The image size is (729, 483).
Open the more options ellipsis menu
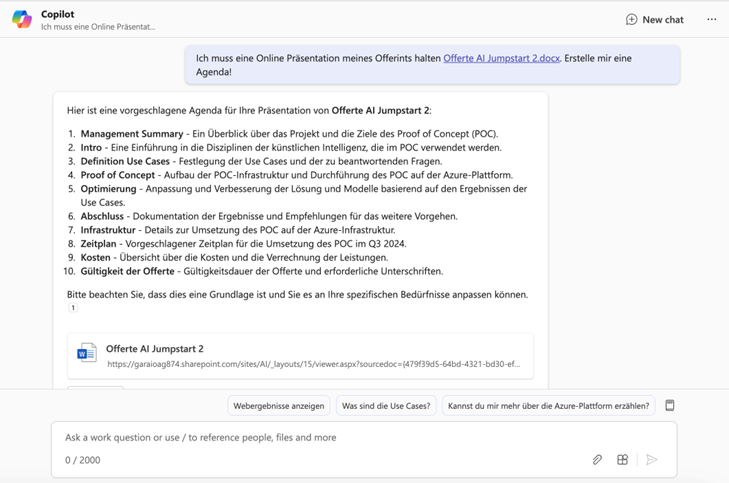click(x=711, y=20)
